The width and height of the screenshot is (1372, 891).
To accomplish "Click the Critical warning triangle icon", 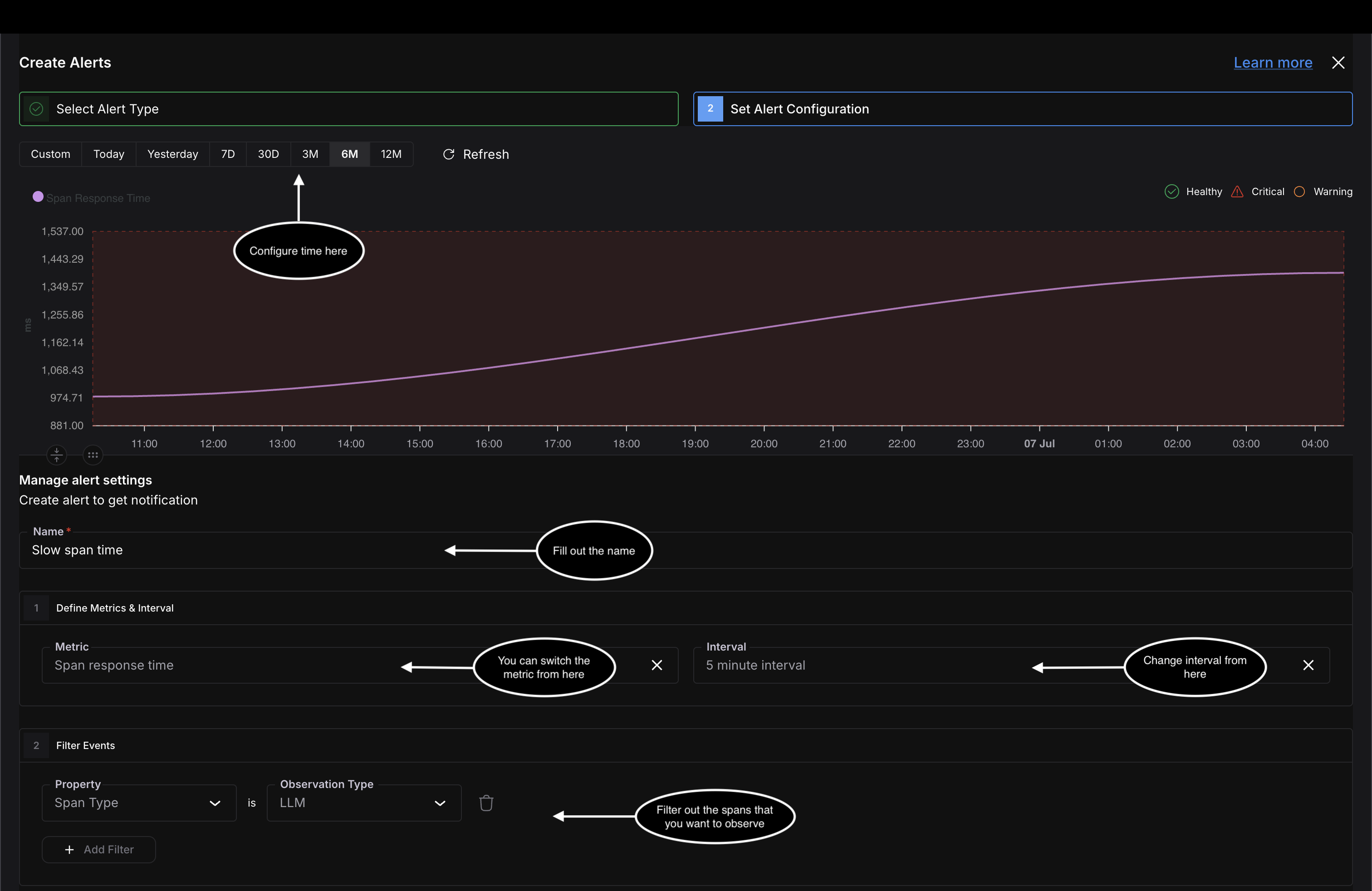I will [x=1237, y=191].
